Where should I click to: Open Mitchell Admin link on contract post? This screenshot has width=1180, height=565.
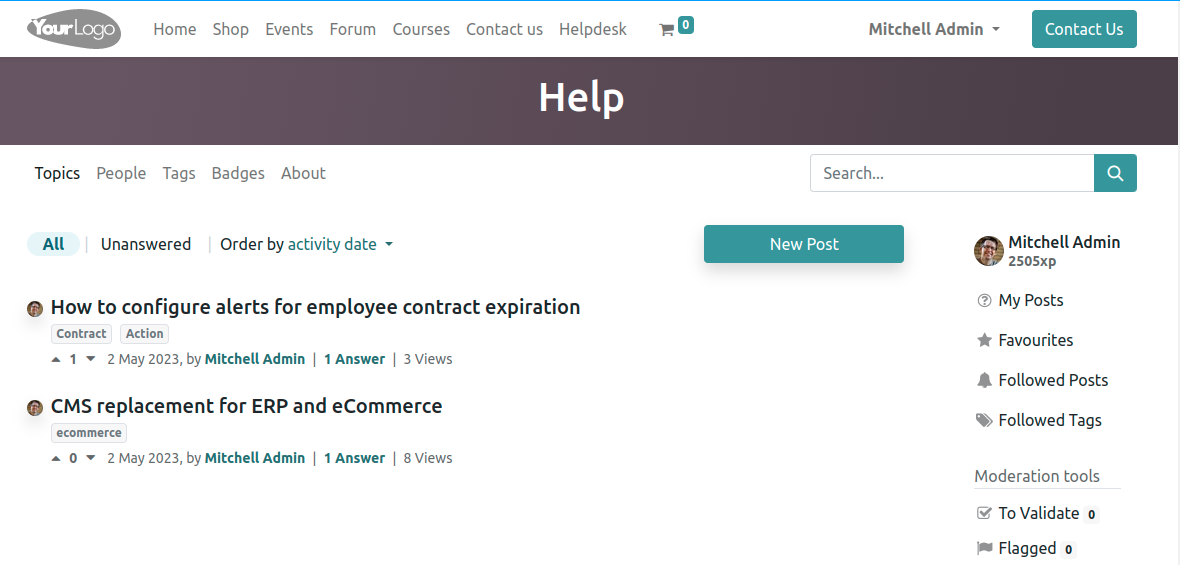pos(255,360)
